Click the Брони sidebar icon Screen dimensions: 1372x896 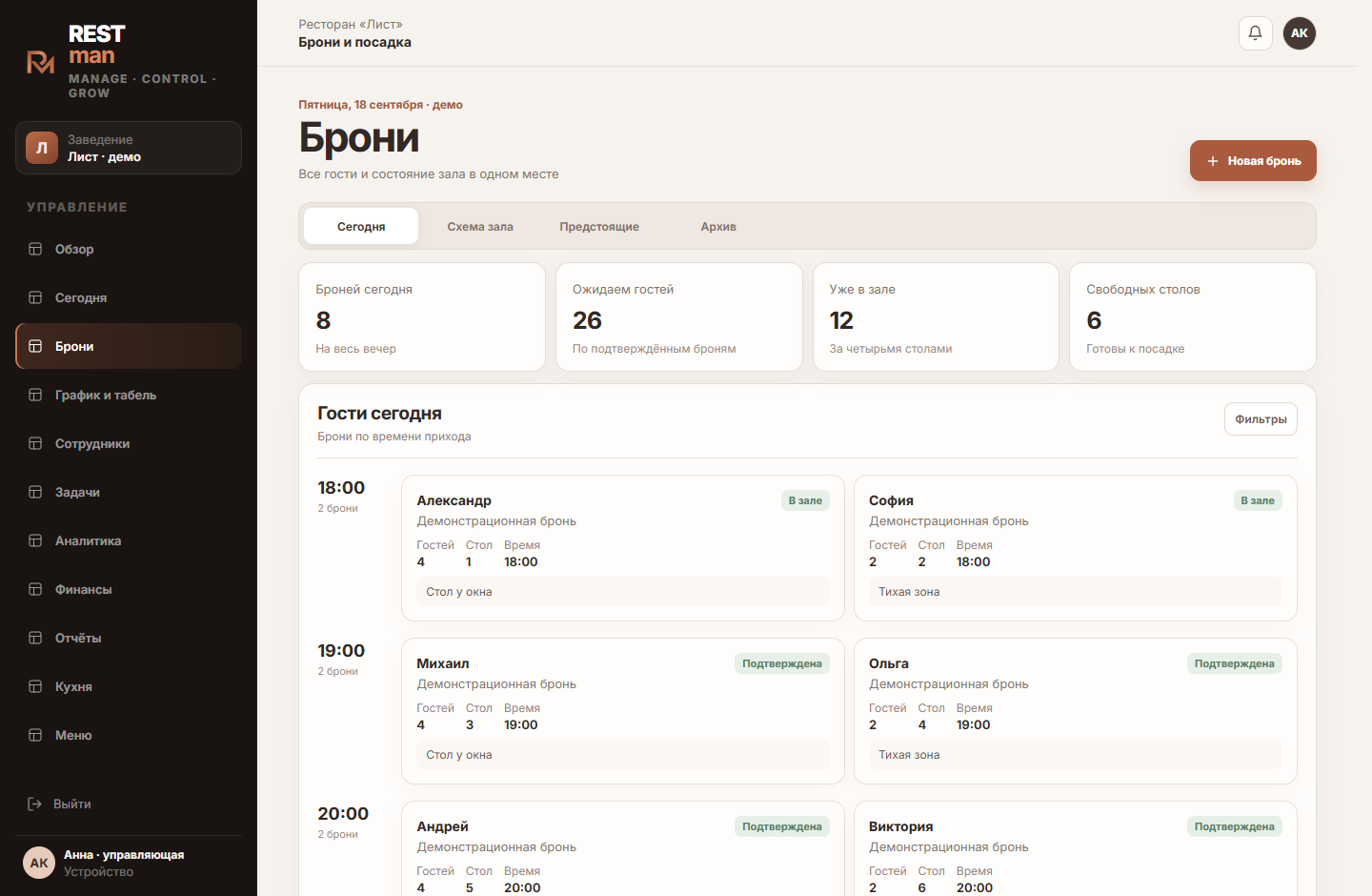click(35, 346)
